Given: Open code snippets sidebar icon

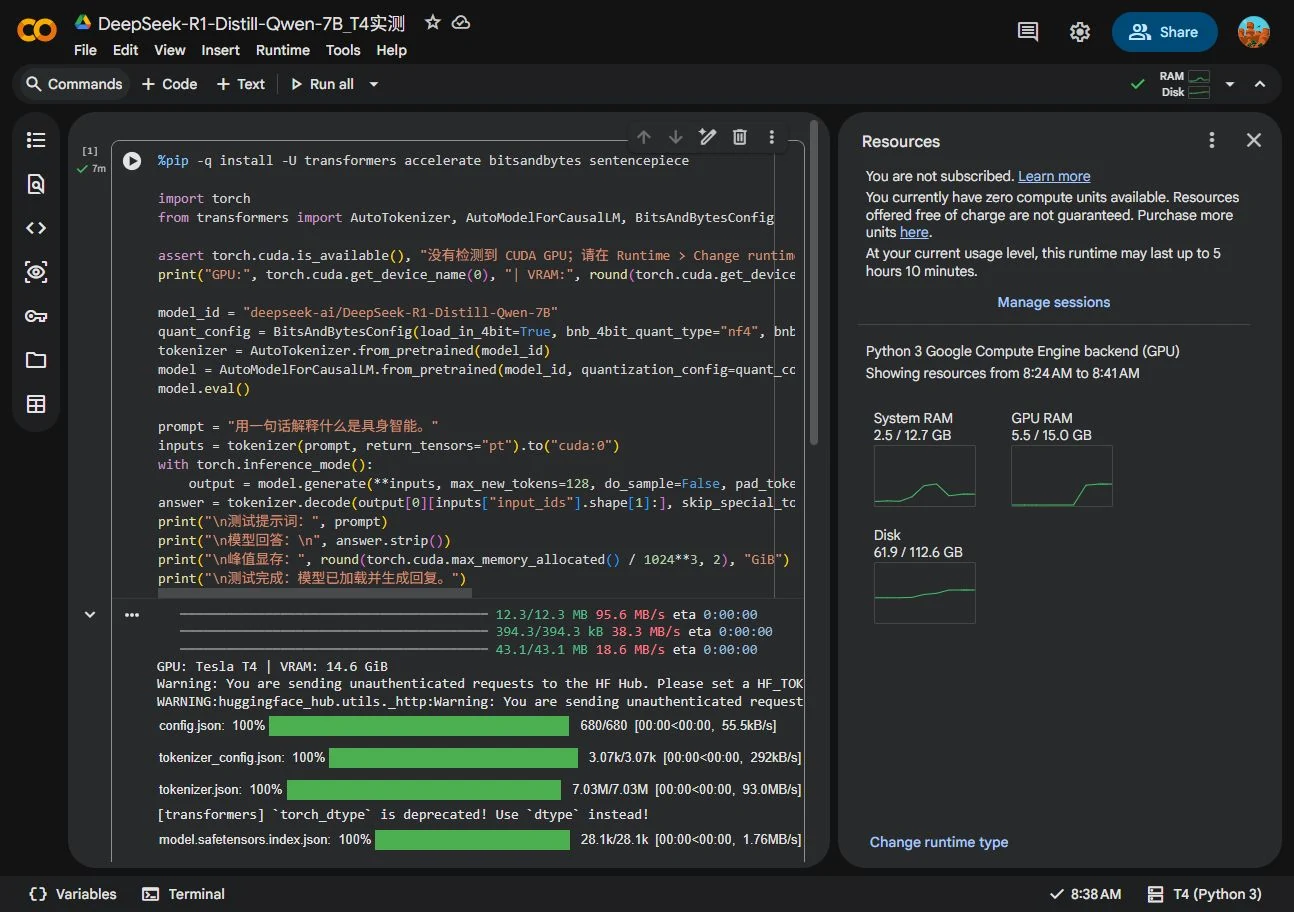Looking at the screenshot, I should 36,228.
